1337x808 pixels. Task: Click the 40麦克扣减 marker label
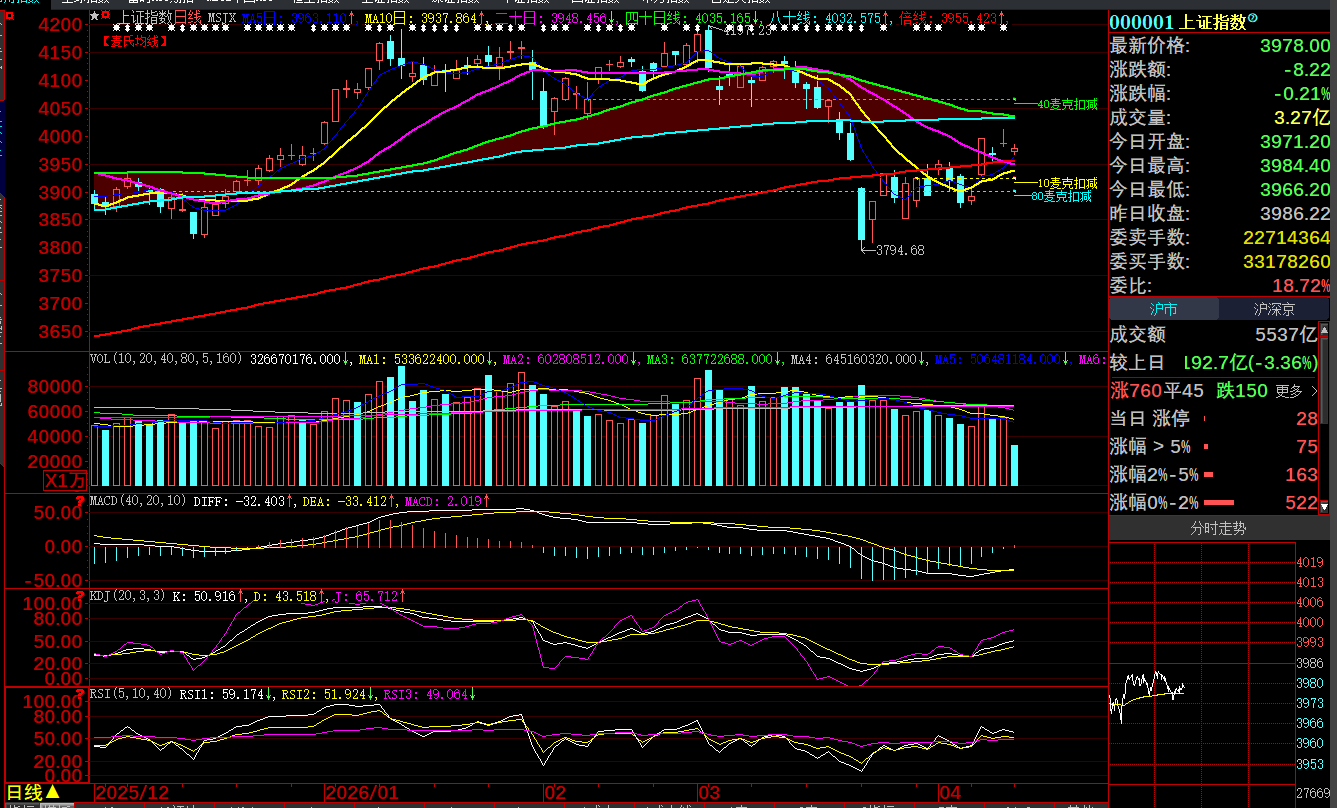pyautogui.click(x=1067, y=104)
